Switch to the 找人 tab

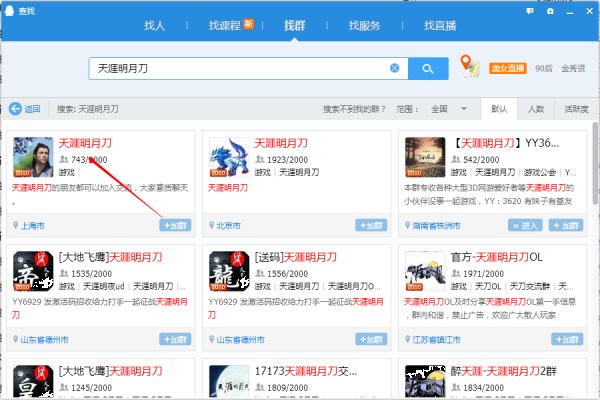click(154, 26)
